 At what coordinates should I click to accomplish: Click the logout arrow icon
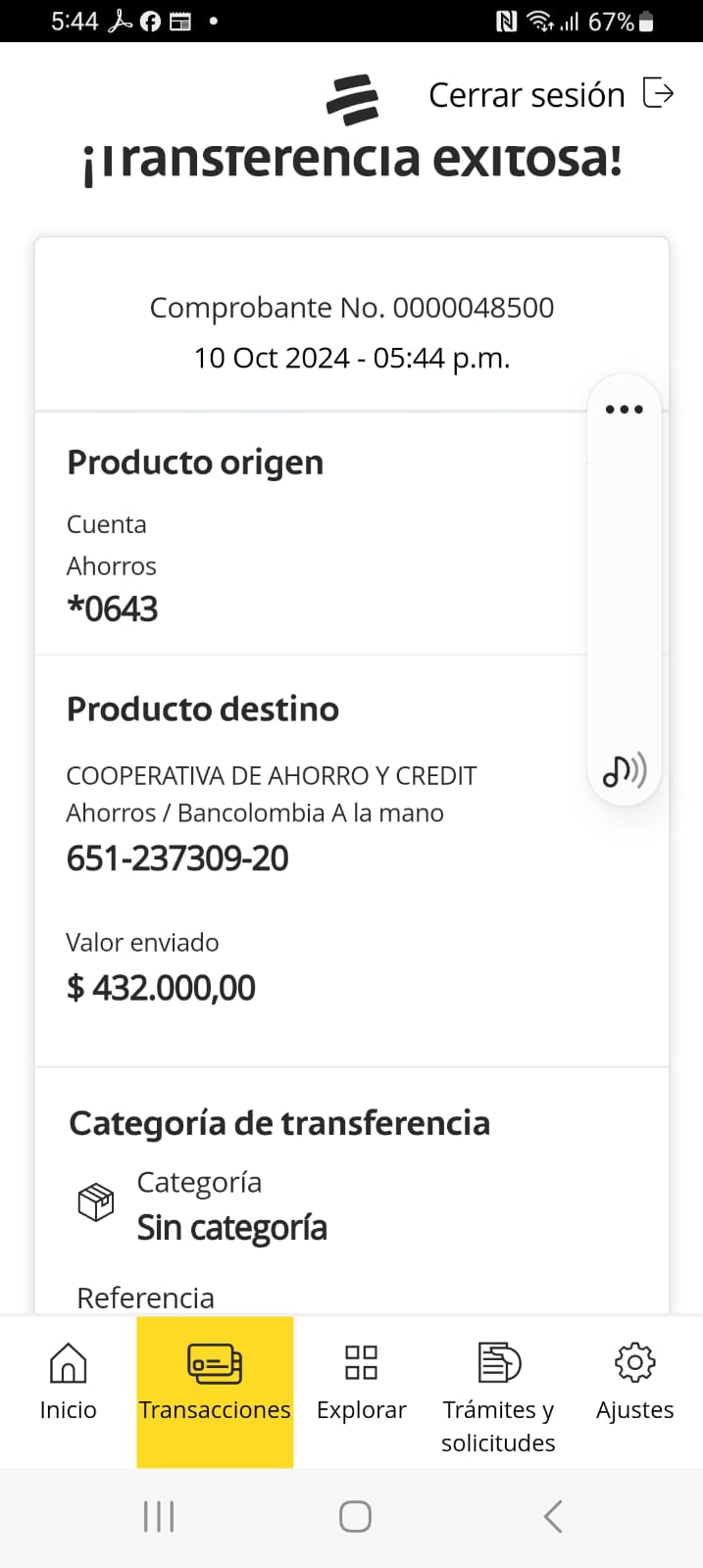[659, 93]
